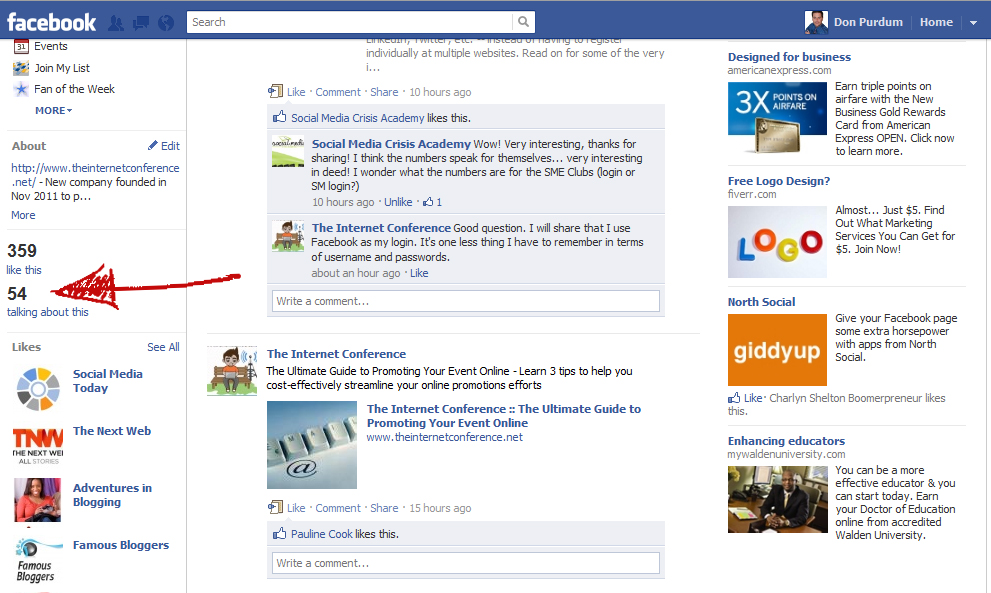This screenshot has width=991, height=593.
Task: Click the keyboard @ article thumbnail
Action: tap(312, 445)
